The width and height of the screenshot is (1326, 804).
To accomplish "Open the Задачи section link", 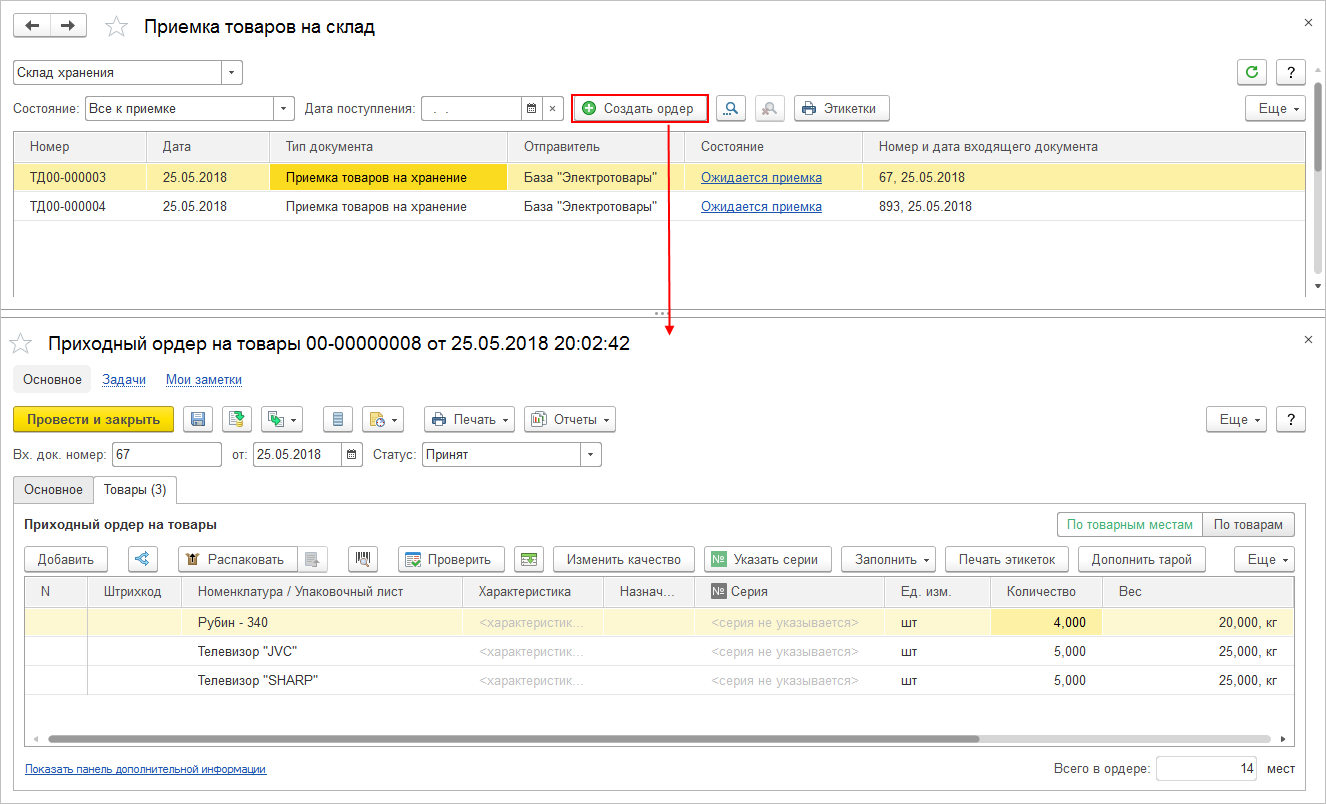I will (124, 379).
